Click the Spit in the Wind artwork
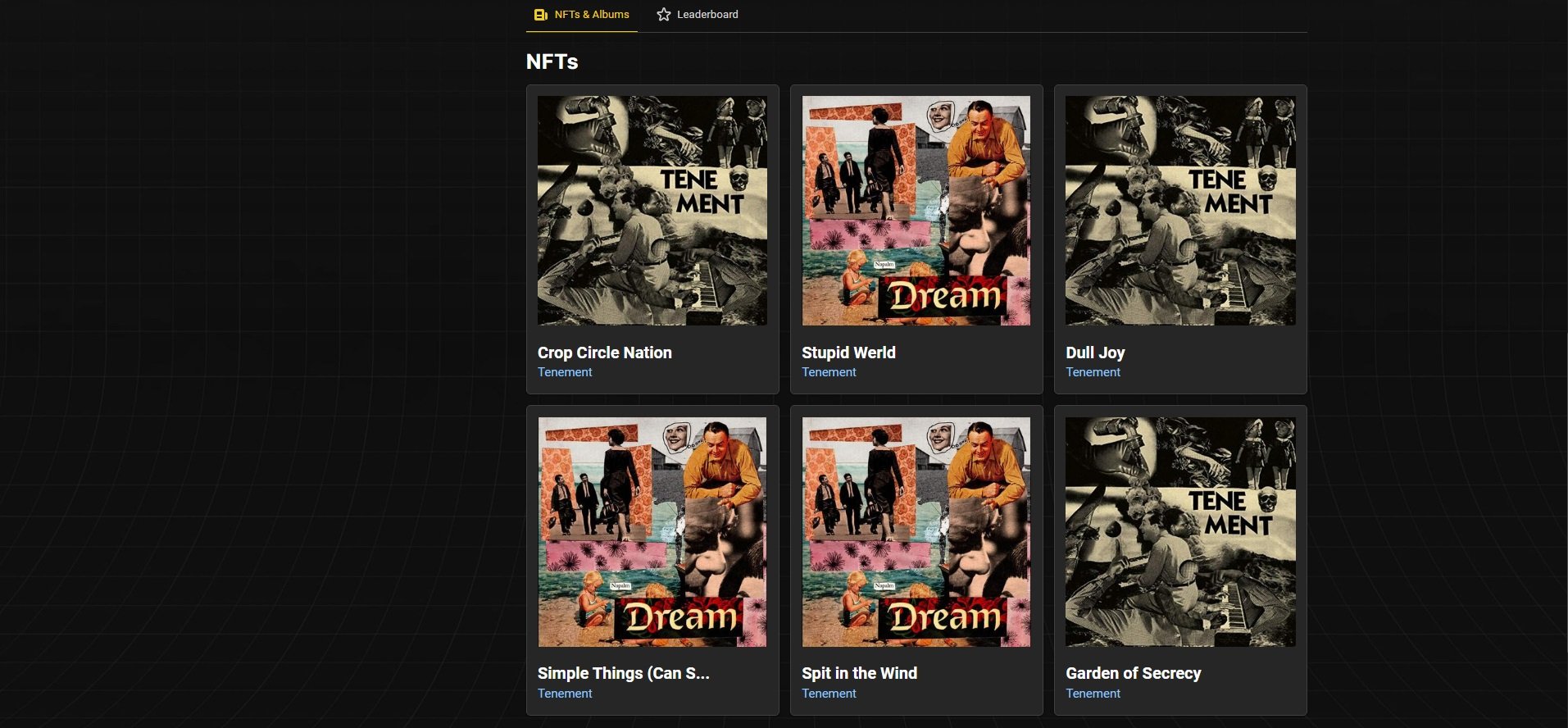This screenshot has height=728, width=1568. (x=916, y=532)
